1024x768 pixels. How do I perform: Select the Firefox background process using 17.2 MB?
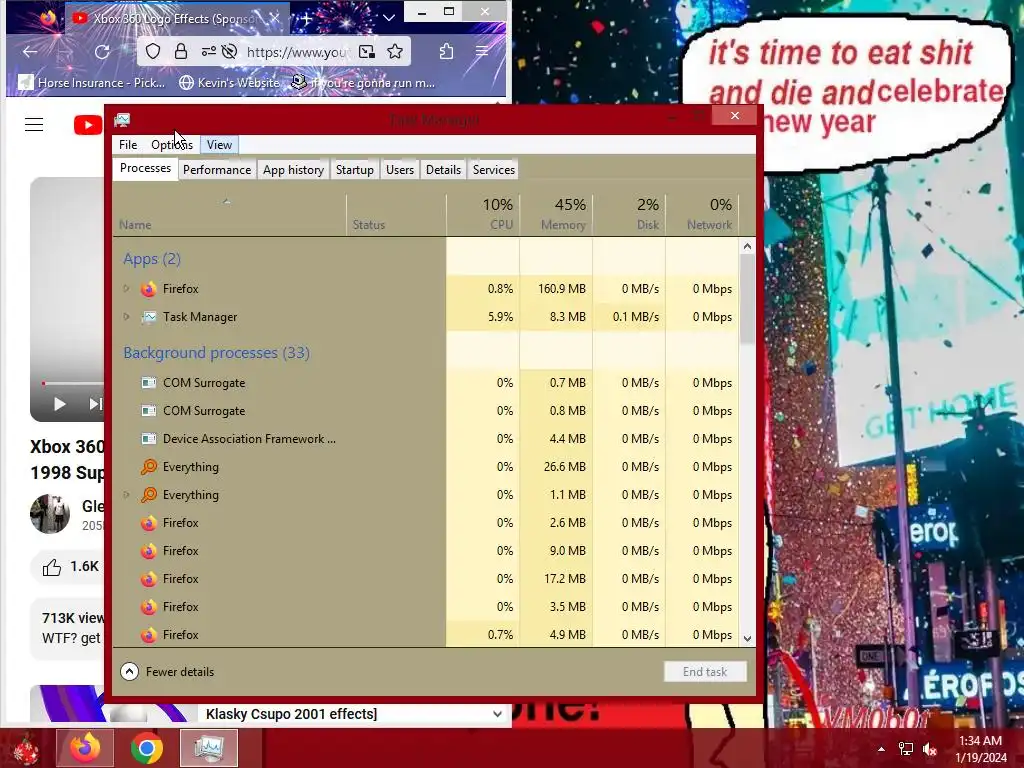[x=426, y=579]
